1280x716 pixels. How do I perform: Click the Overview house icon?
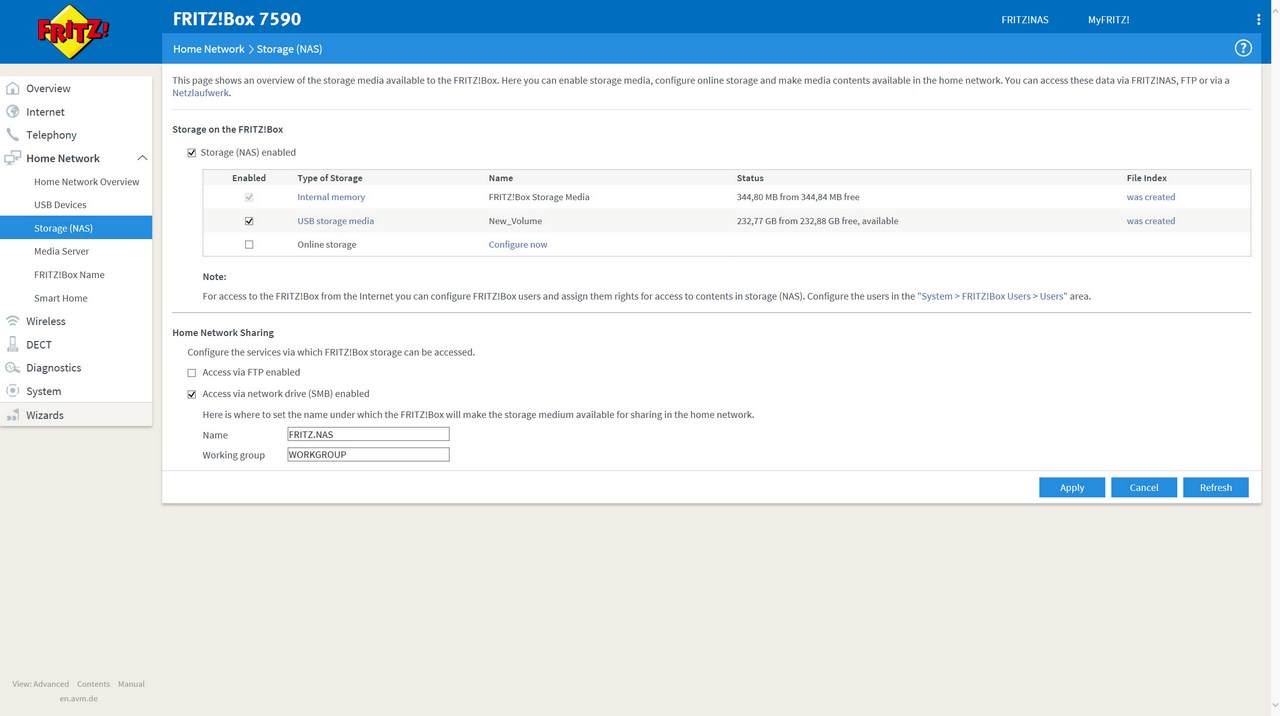point(13,88)
